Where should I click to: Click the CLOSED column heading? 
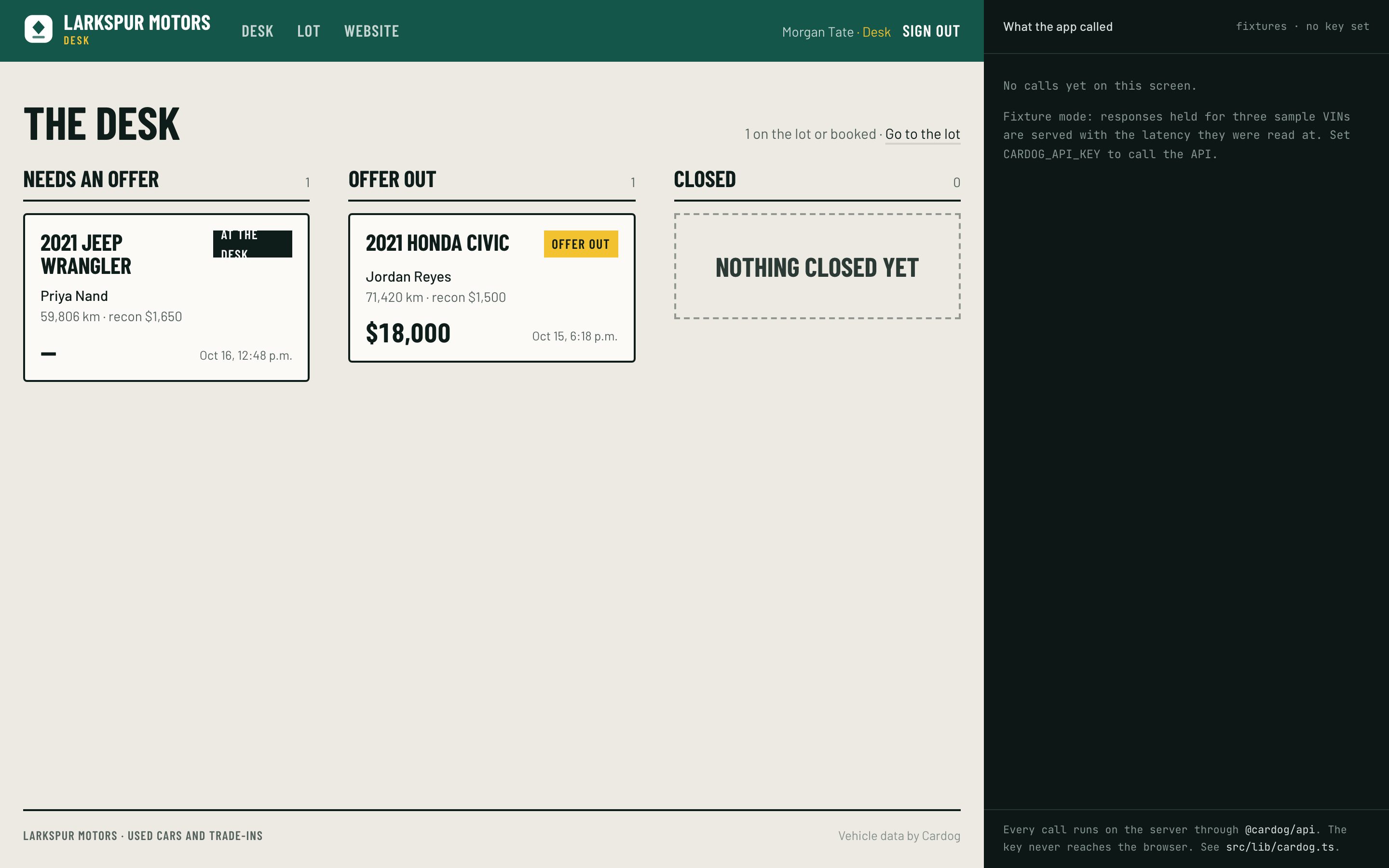click(x=705, y=180)
